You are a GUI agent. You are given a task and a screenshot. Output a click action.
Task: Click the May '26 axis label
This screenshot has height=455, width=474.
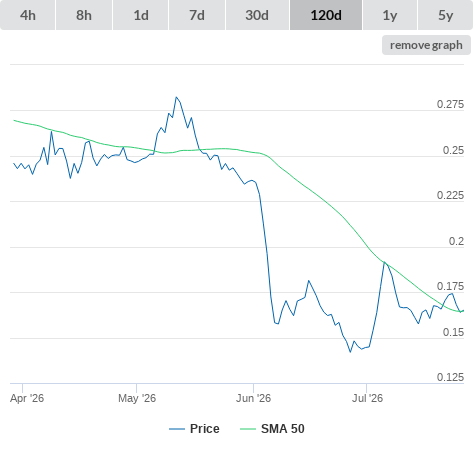tap(137, 398)
